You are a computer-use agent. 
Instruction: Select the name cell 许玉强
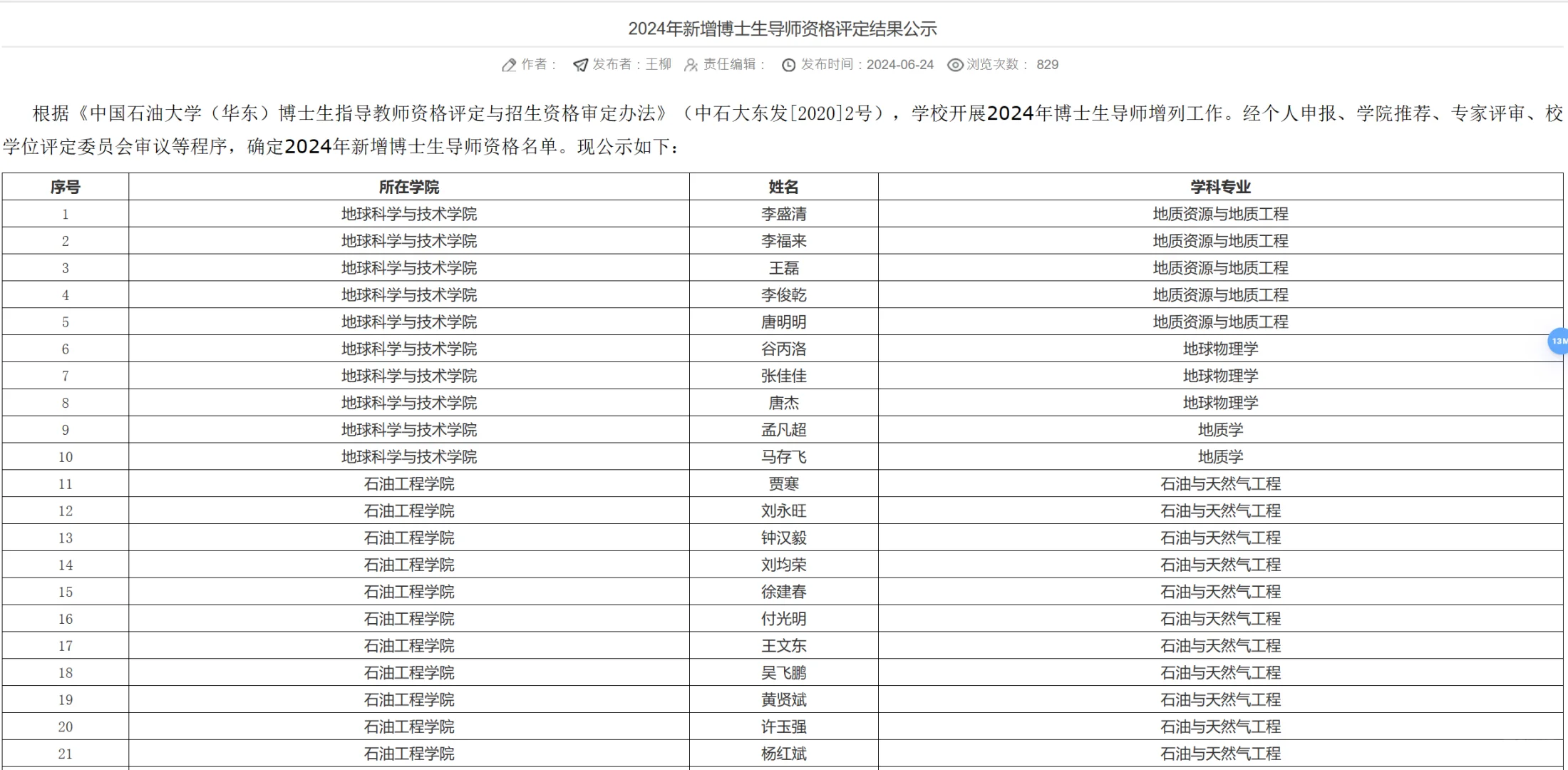pos(784,727)
